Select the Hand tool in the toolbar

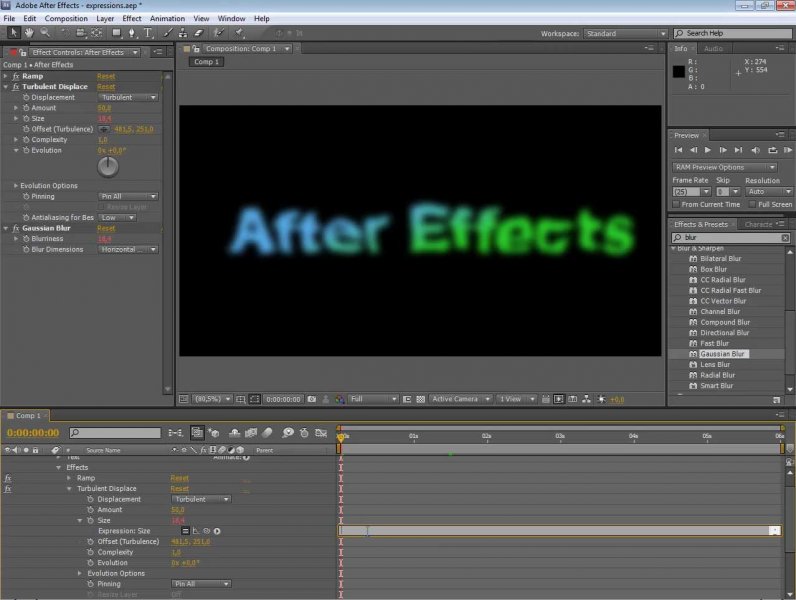click(x=29, y=33)
